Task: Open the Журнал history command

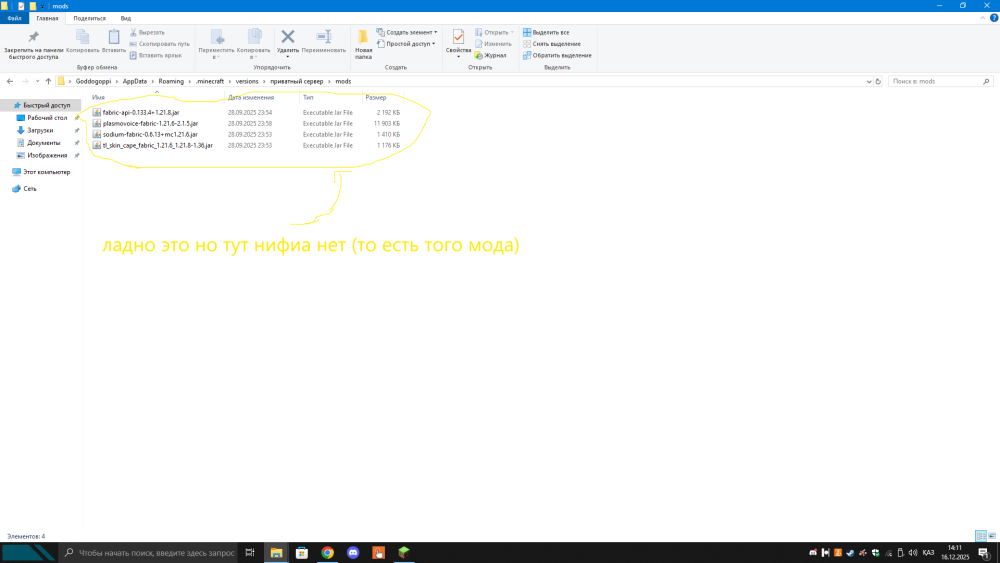Action: pyautogui.click(x=490, y=55)
